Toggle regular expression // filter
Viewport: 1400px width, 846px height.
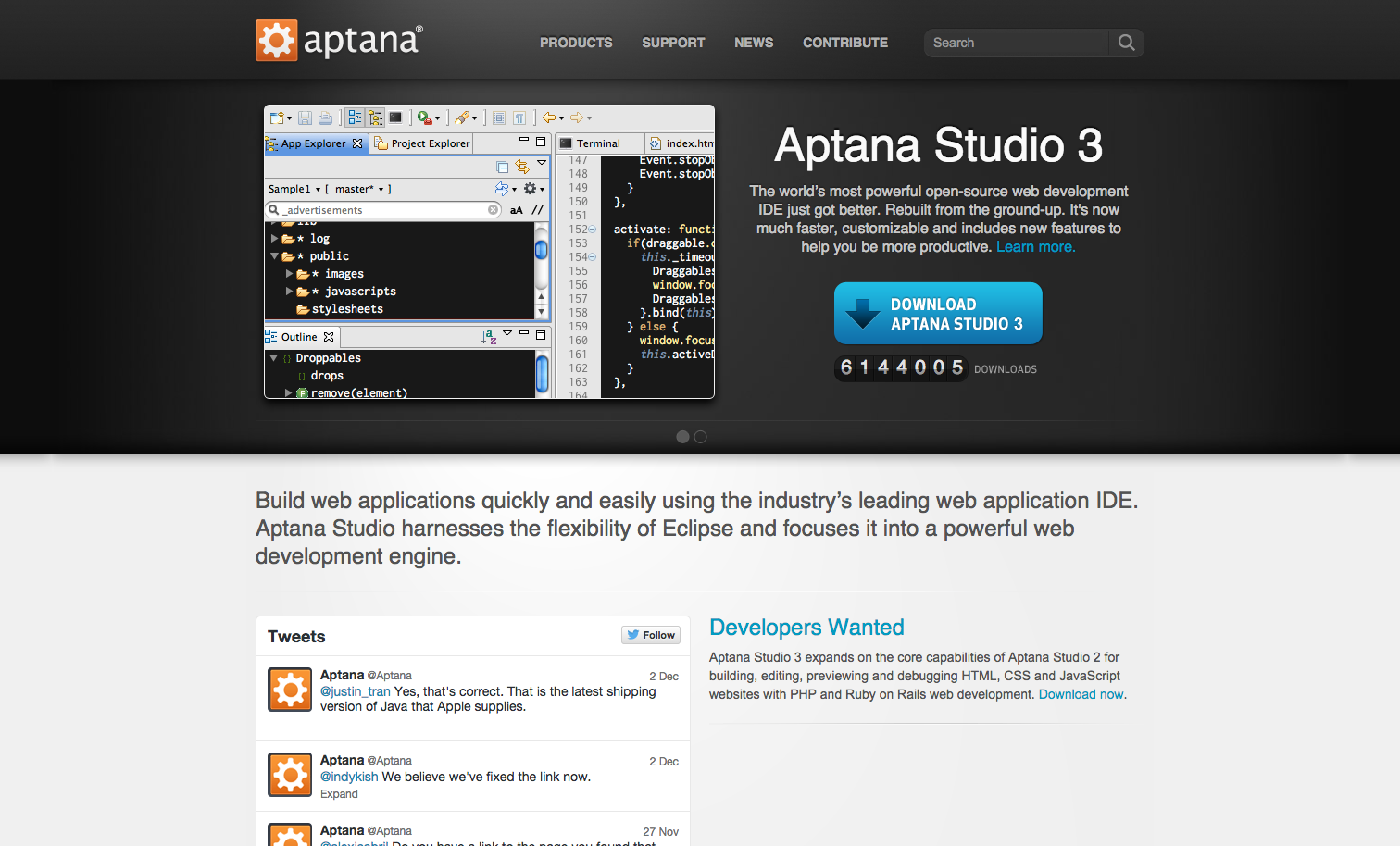click(537, 210)
